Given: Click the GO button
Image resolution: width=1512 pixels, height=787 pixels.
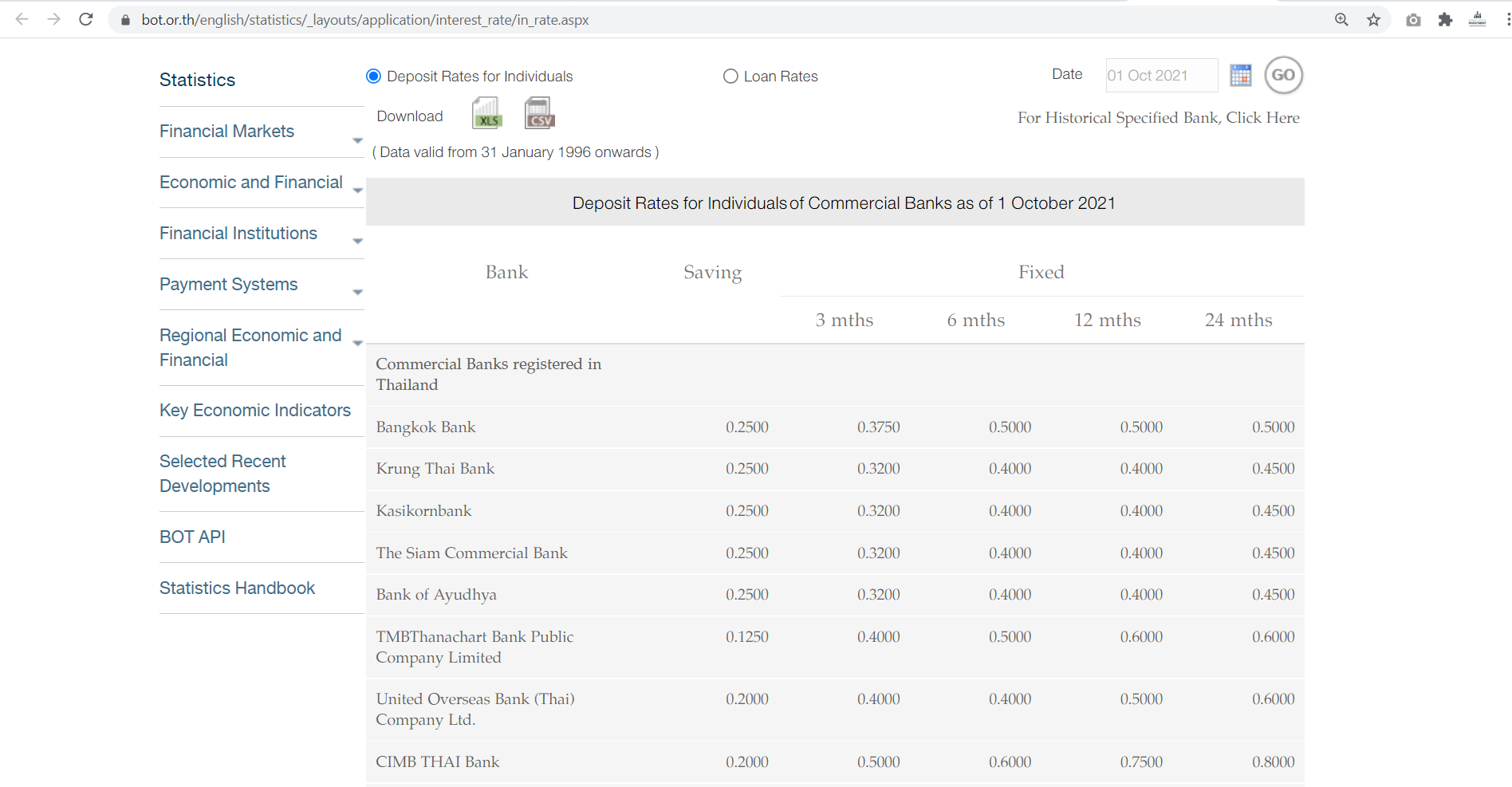Looking at the screenshot, I should click(x=1283, y=76).
